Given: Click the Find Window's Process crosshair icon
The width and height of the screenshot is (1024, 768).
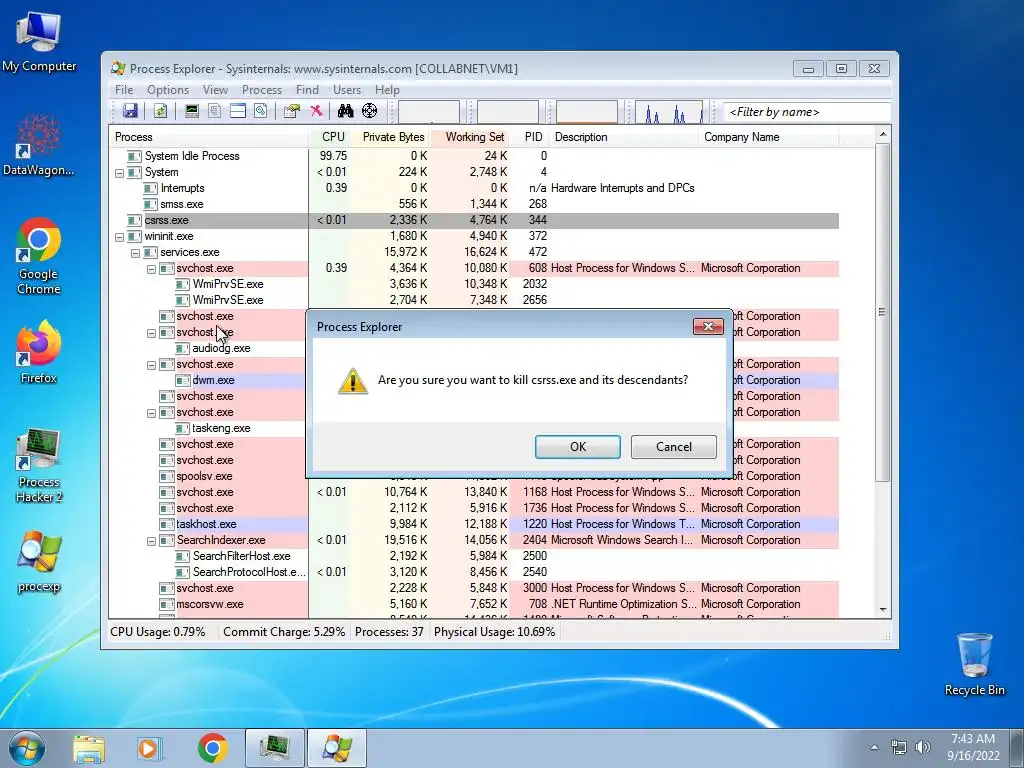Looking at the screenshot, I should click(370, 111).
